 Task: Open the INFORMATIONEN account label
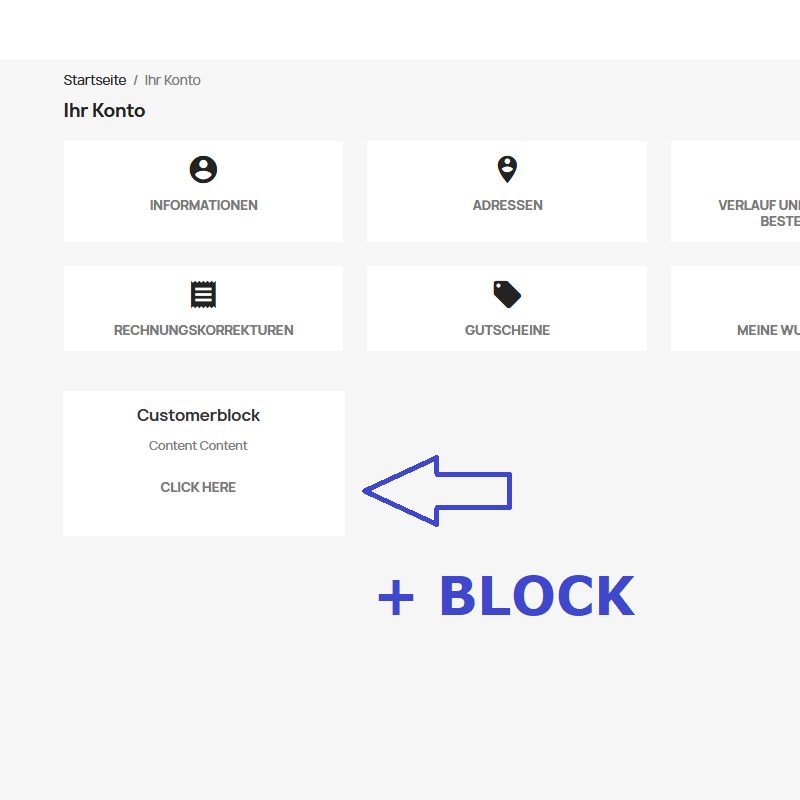tap(204, 205)
